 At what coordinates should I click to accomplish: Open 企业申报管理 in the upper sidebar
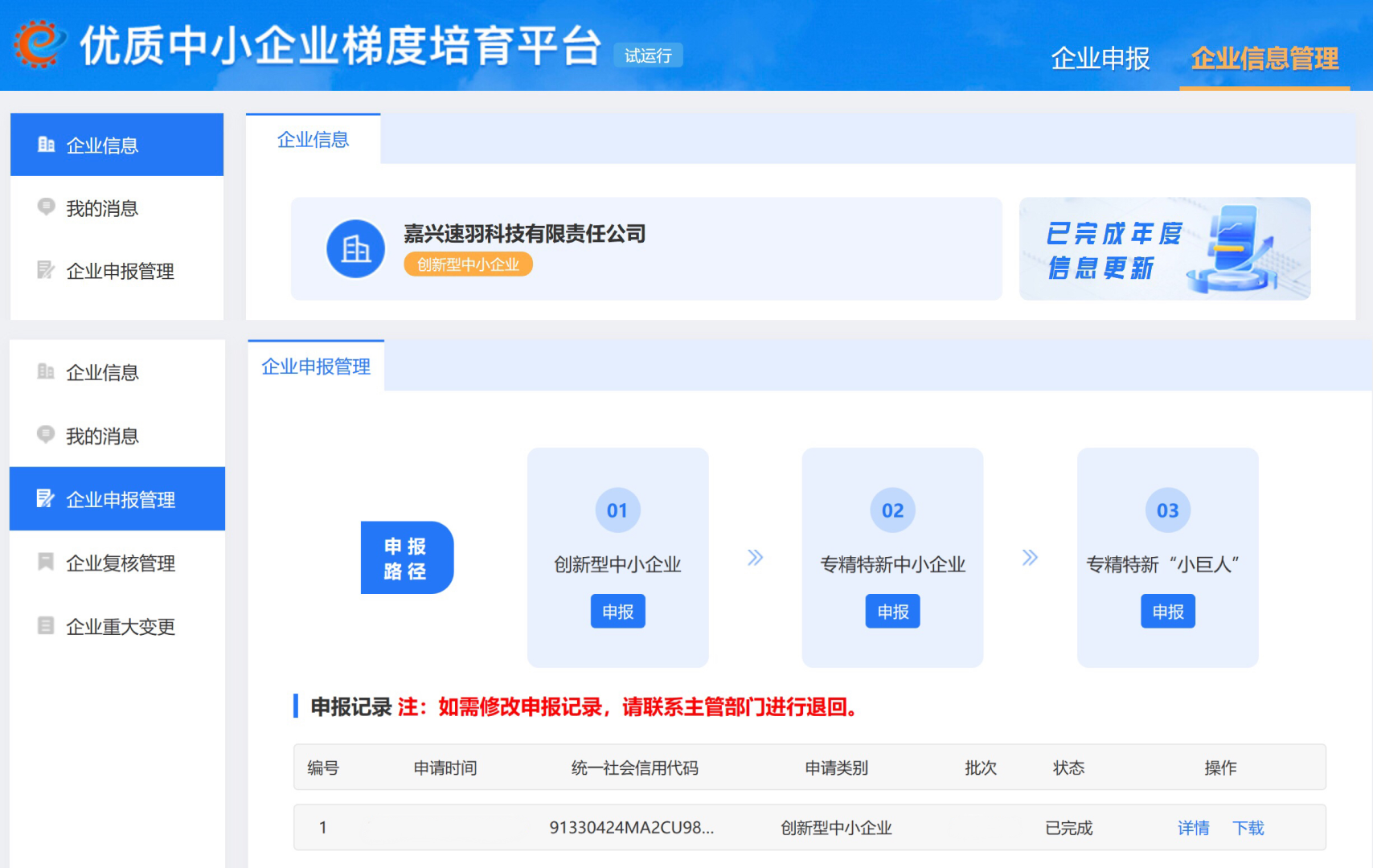click(117, 271)
